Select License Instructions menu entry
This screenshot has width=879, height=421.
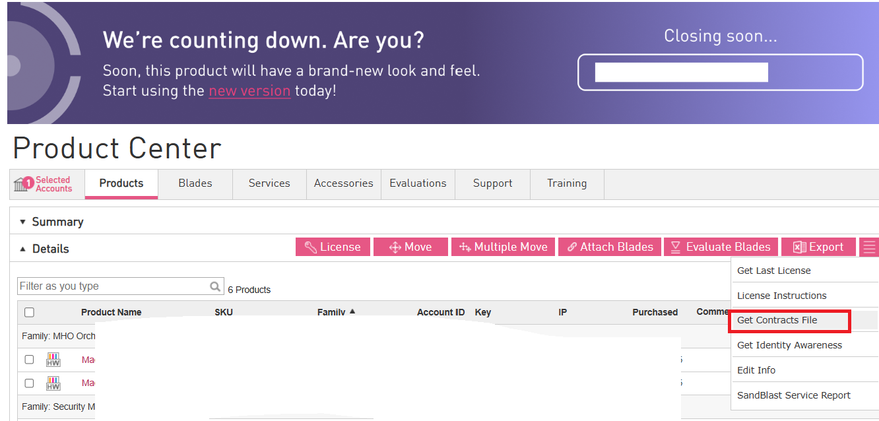[x=805, y=295]
